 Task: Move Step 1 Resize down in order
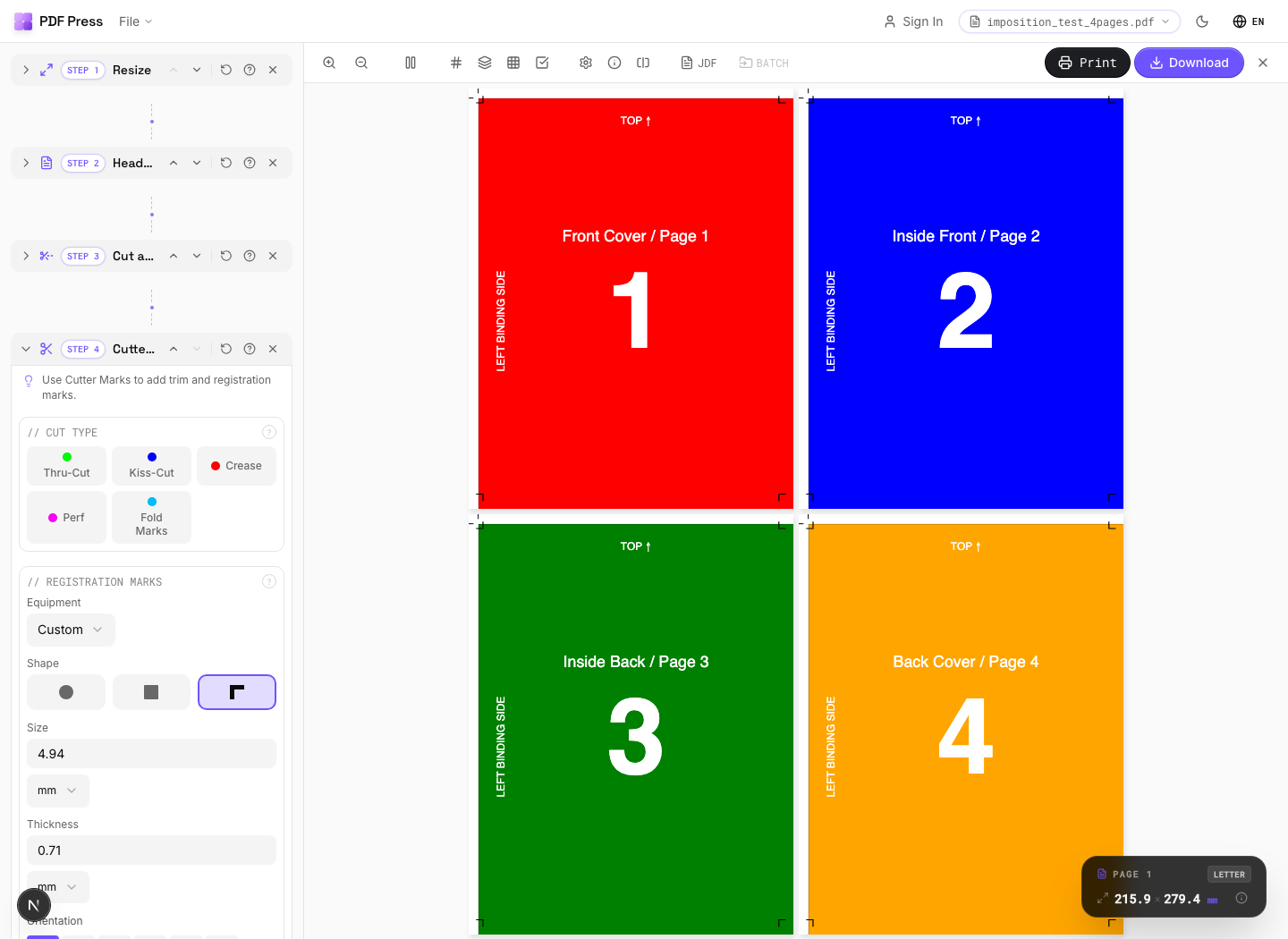(197, 70)
